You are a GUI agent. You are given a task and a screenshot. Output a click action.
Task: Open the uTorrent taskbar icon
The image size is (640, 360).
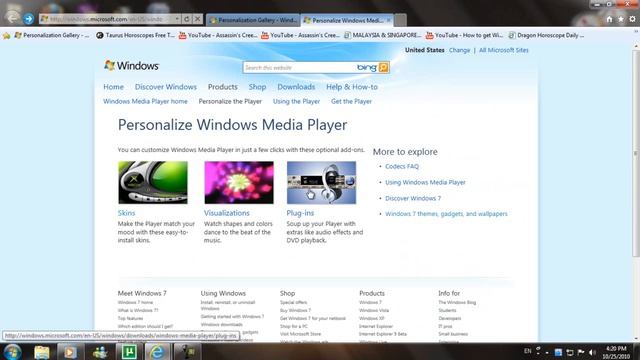[129, 352]
